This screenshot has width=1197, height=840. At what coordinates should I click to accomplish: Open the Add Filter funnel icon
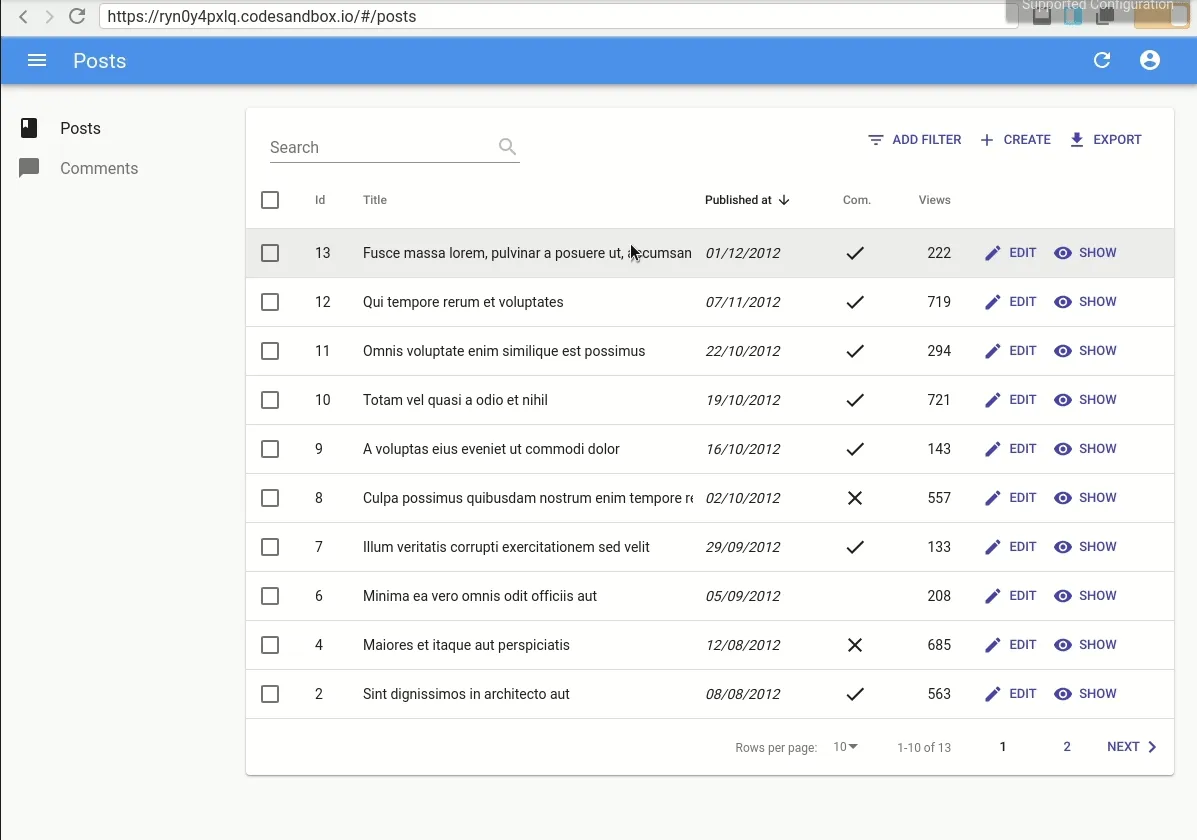coord(875,139)
